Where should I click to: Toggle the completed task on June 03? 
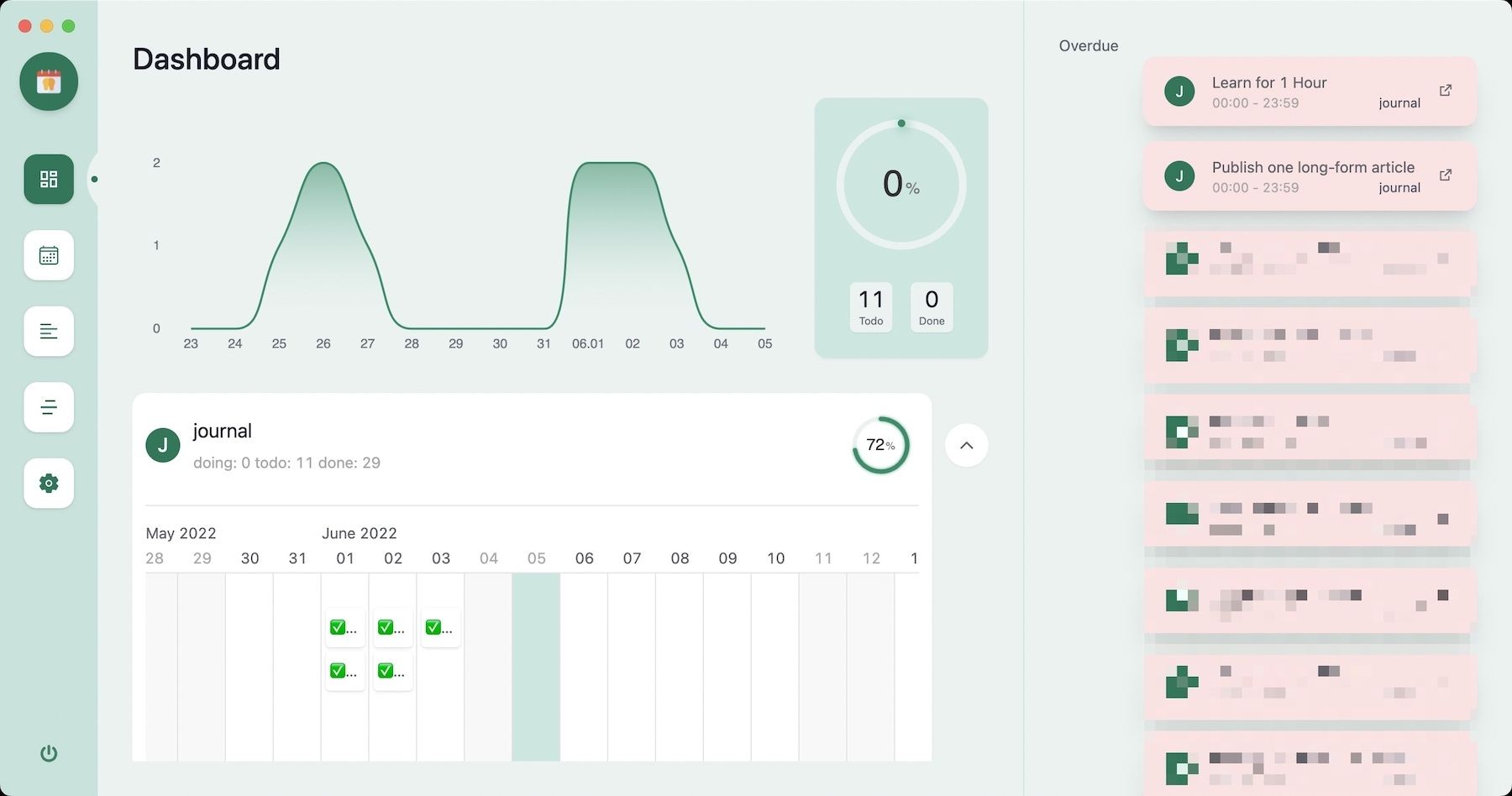point(440,627)
